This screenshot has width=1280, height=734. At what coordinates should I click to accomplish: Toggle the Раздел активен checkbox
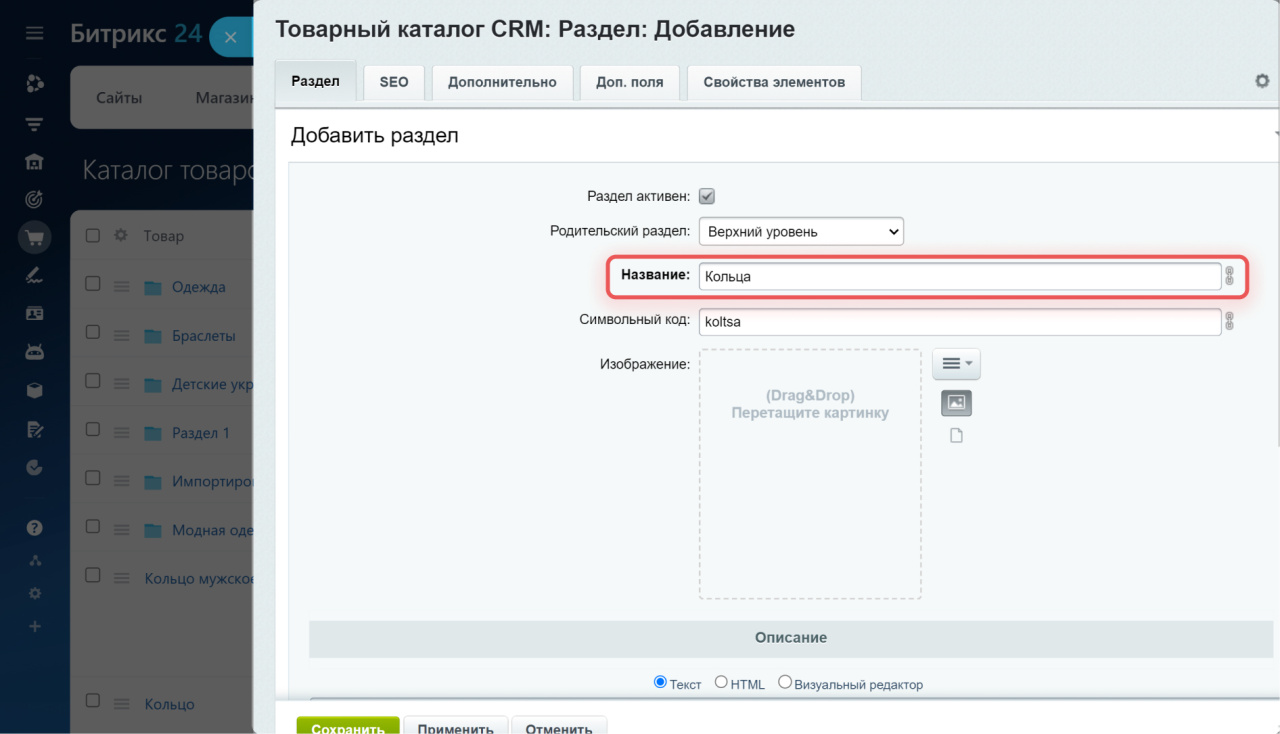tap(706, 197)
